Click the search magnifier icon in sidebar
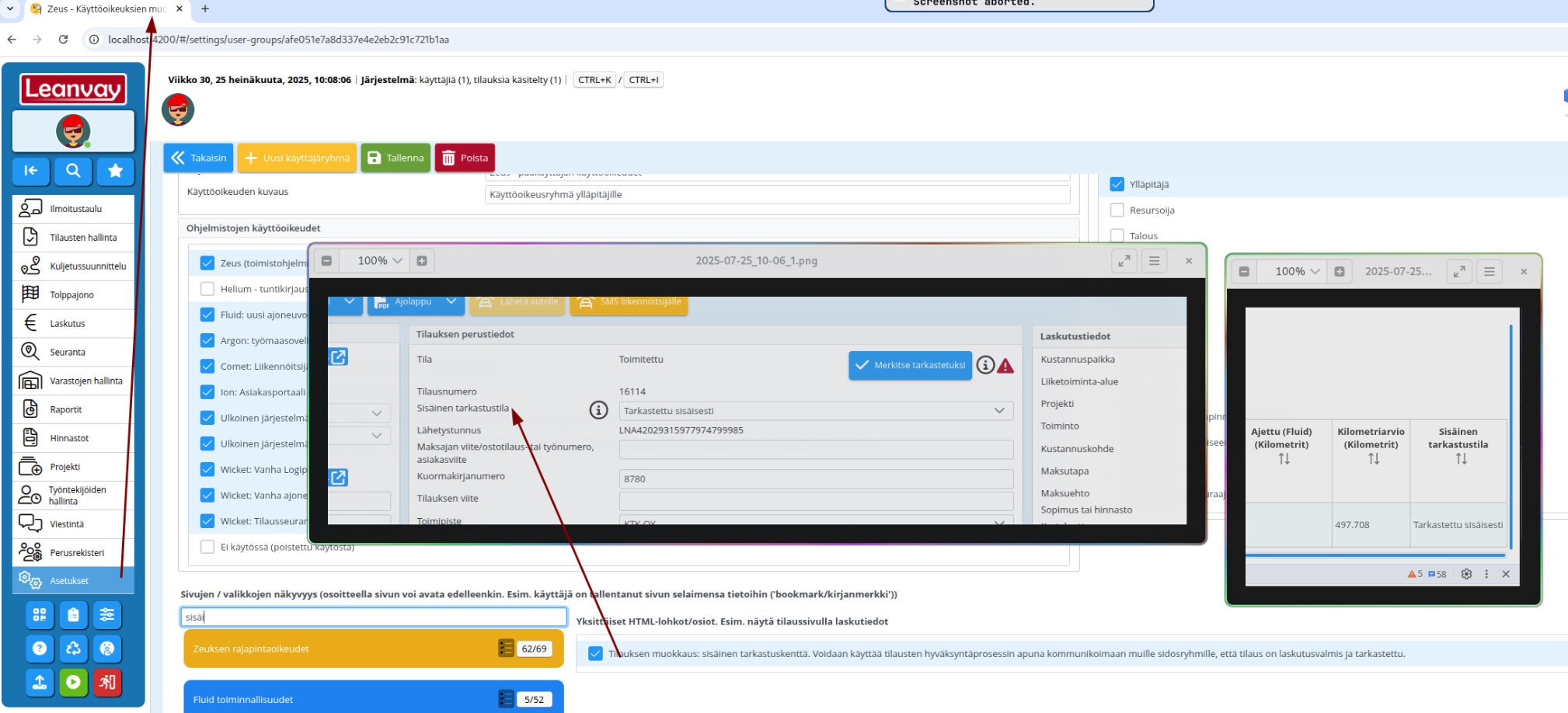The width and height of the screenshot is (1568, 713). tap(73, 171)
